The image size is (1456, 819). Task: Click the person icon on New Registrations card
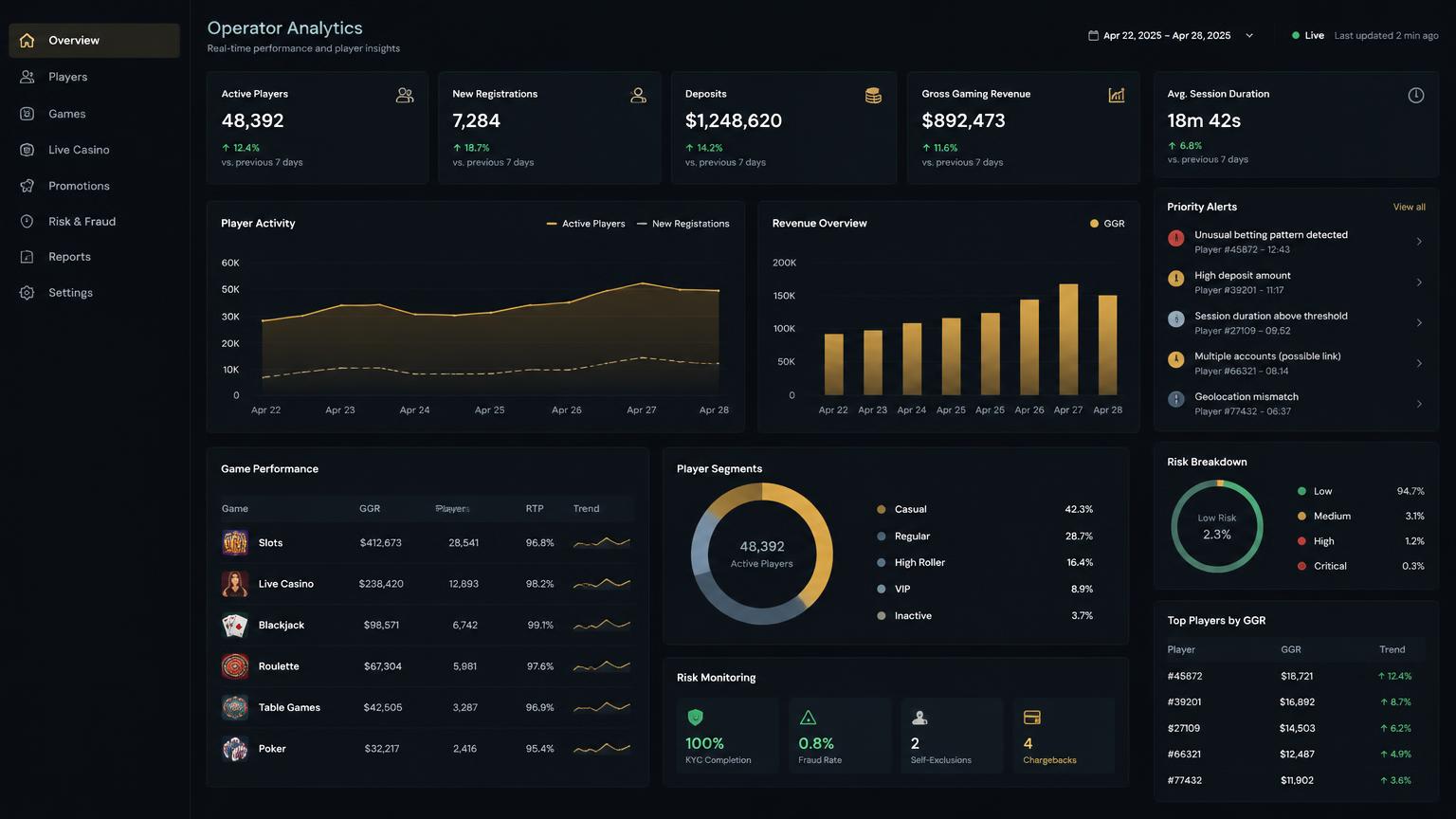[x=638, y=95]
